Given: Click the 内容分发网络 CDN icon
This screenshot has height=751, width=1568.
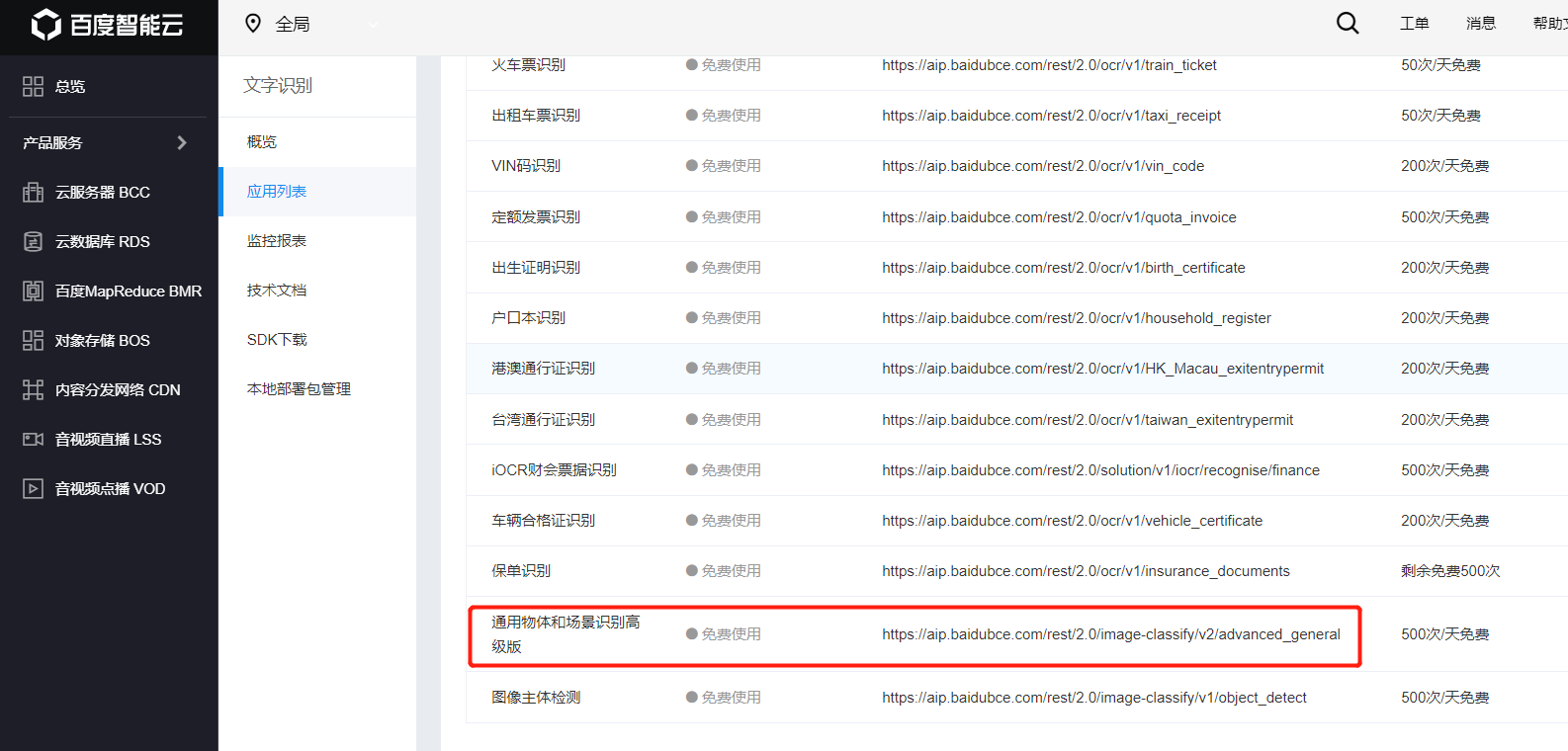Looking at the screenshot, I should point(33,389).
